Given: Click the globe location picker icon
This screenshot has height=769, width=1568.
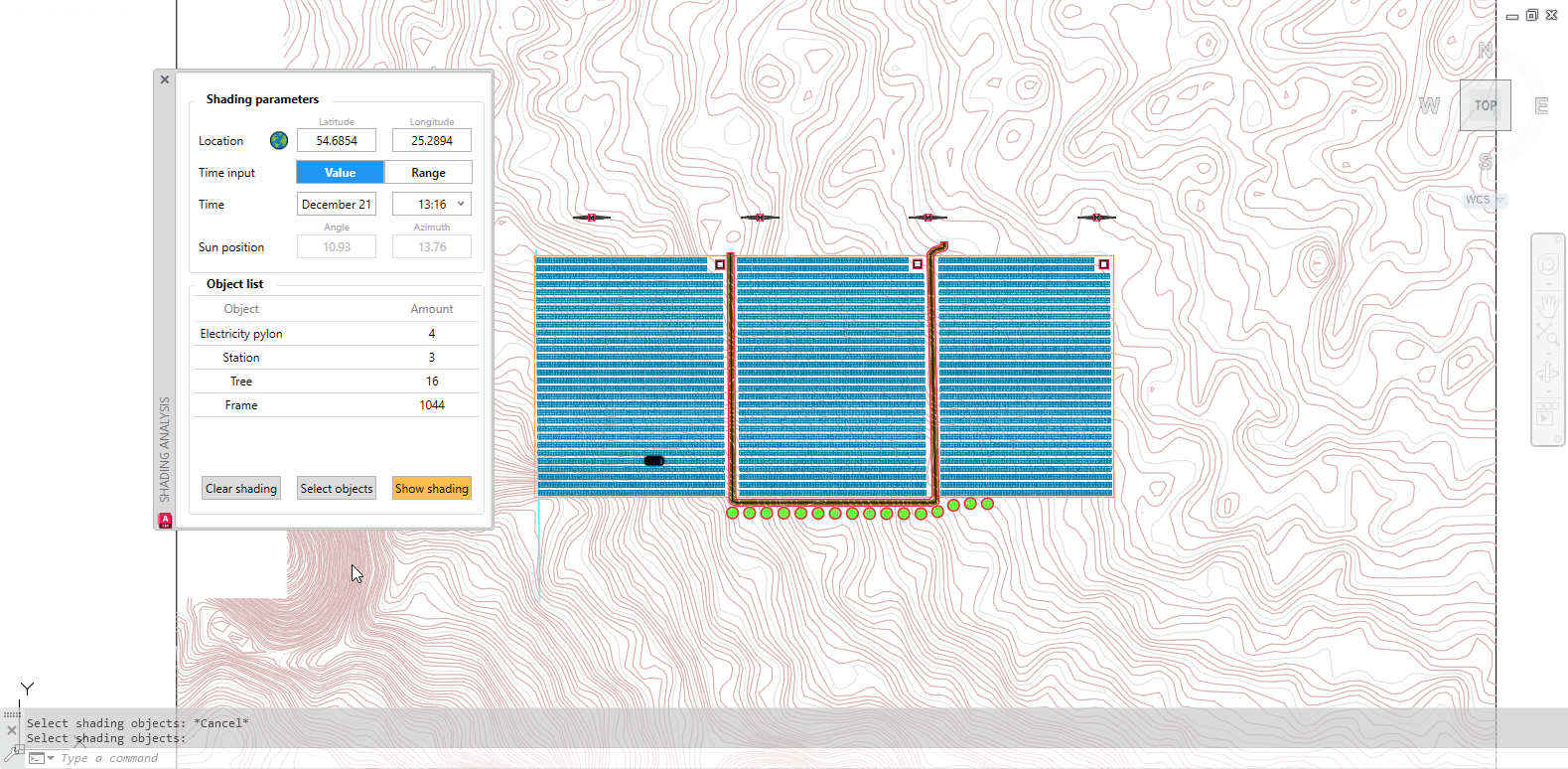Looking at the screenshot, I should [279, 141].
